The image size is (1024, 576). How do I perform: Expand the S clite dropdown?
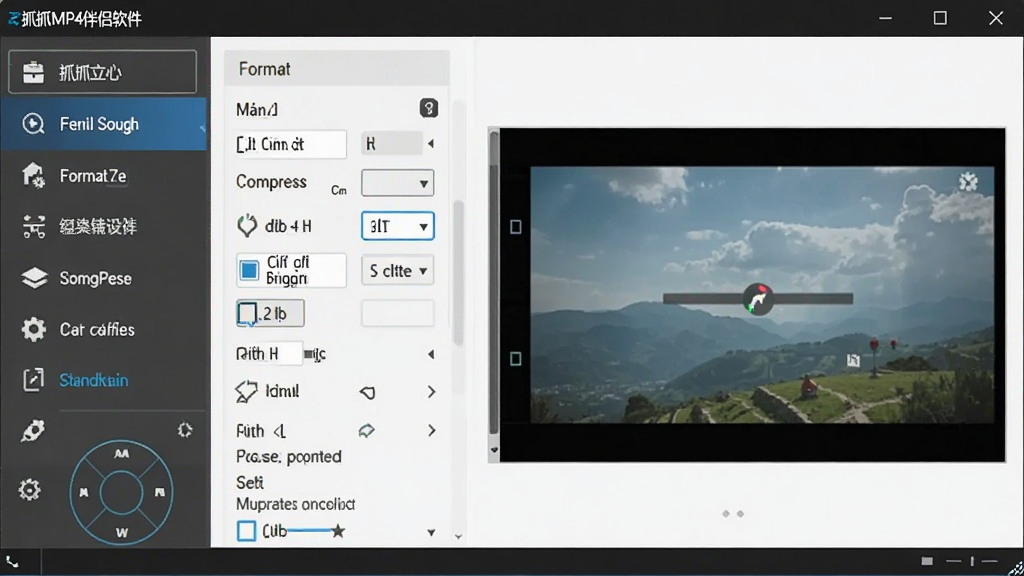pos(397,270)
